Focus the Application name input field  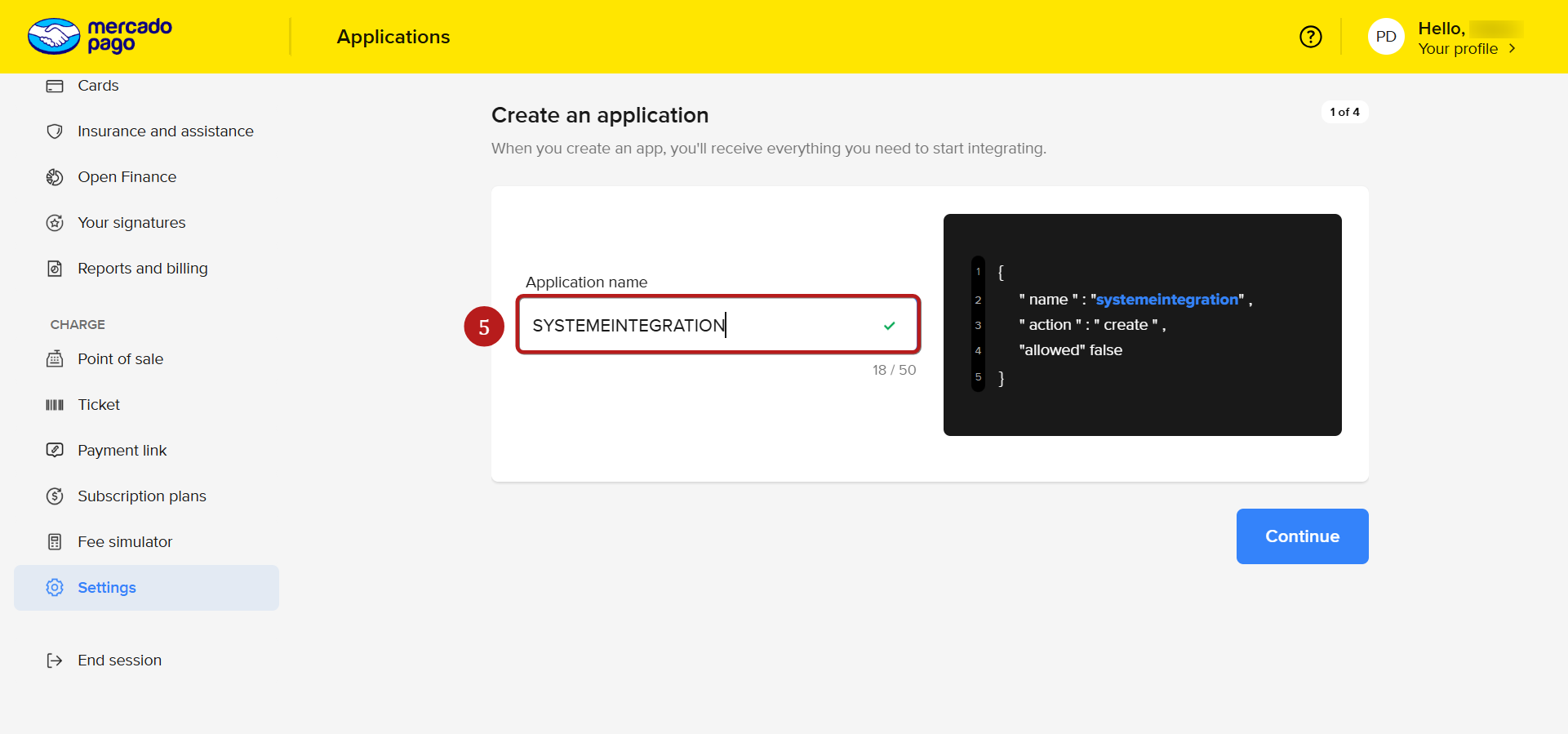[x=718, y=325]
